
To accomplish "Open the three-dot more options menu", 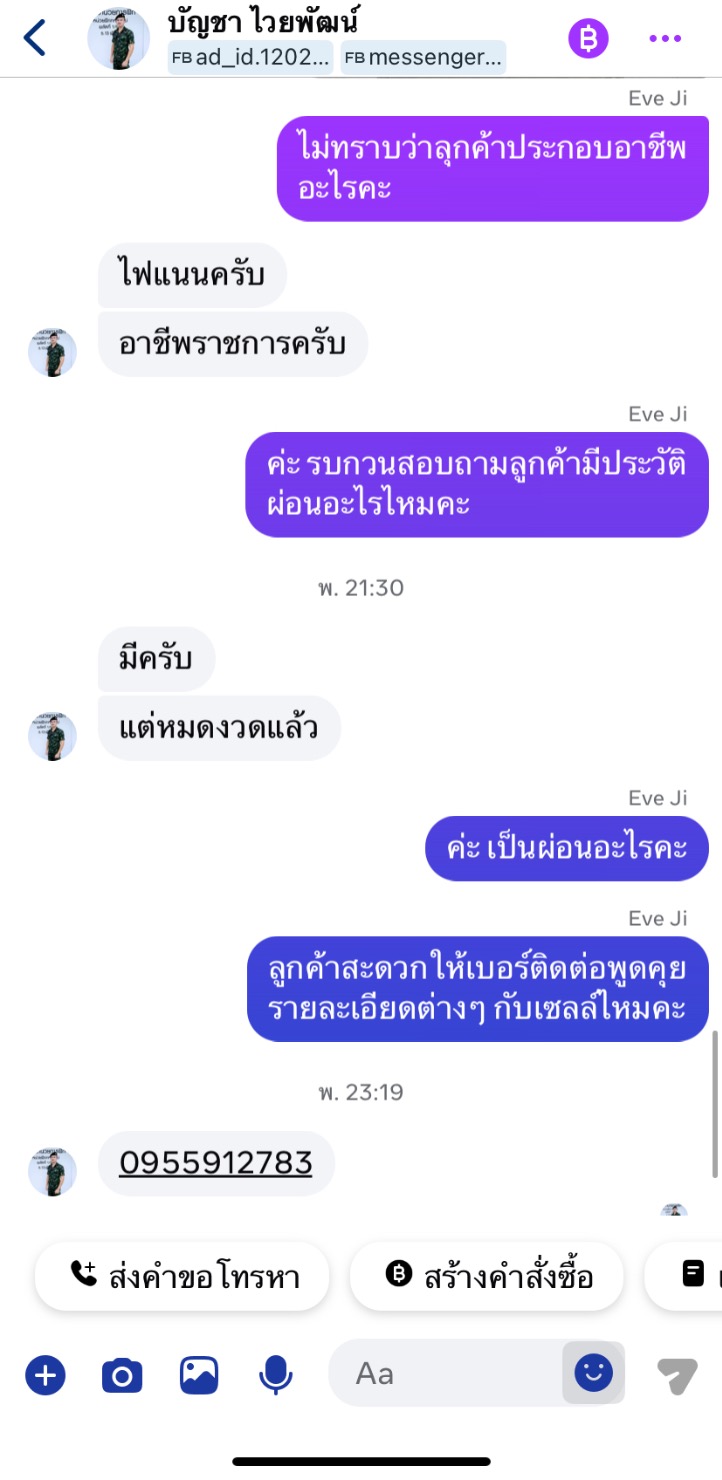I will (x=665, y=38).
